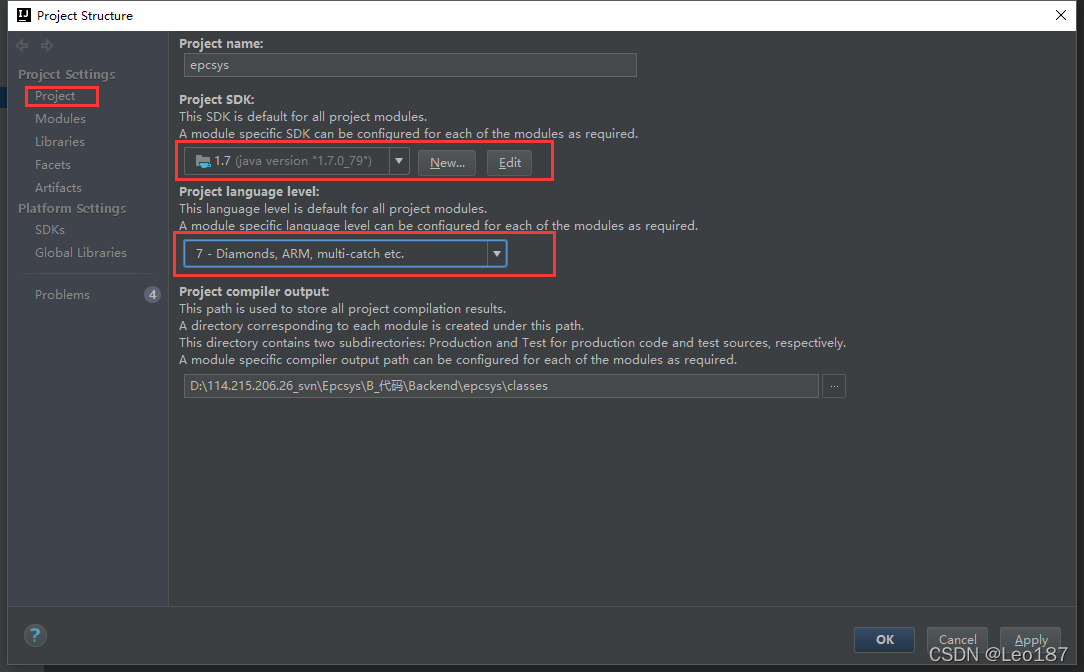Click the JDK folder icon in SDK combo
This screenshot has height=672, width=1084.
[203, 161]
